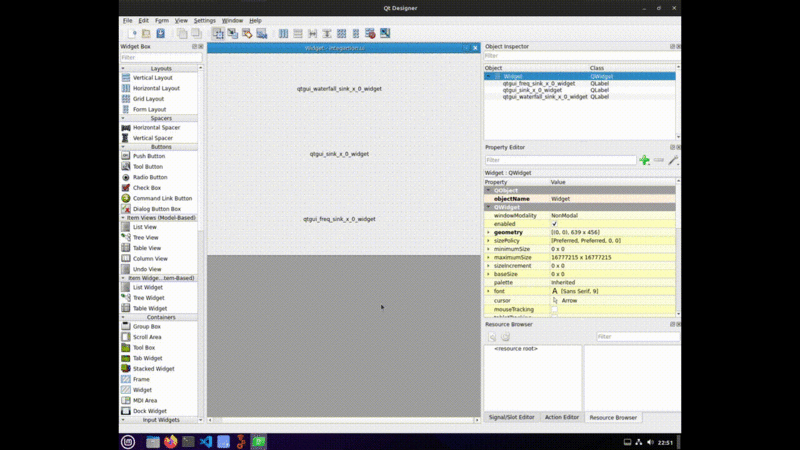This screenshot has height=450, width=800.
Task: Expand the geometry property row
Action: (x=488, y=232)
